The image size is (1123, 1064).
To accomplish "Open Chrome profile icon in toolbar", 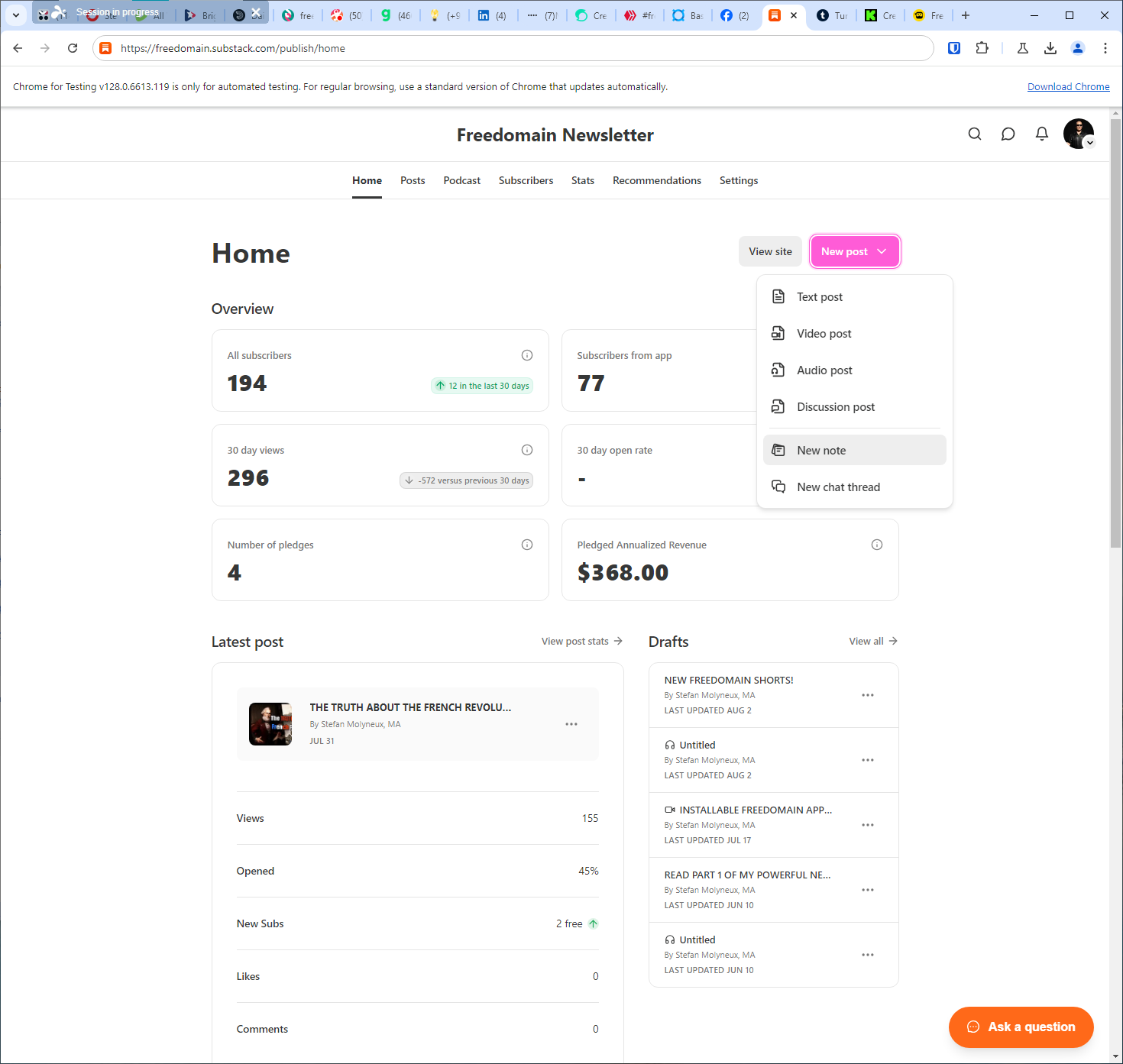I will coord(1078,48).
